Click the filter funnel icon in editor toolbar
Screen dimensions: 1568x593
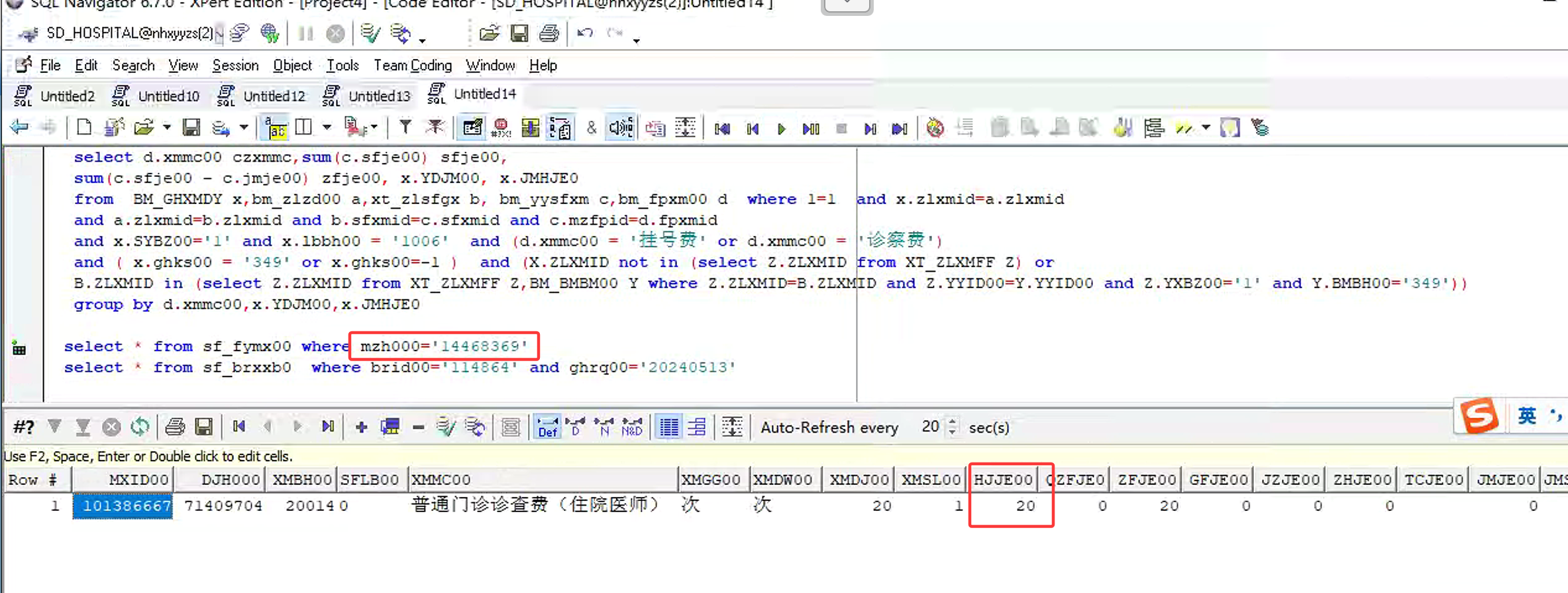[405, 127]
